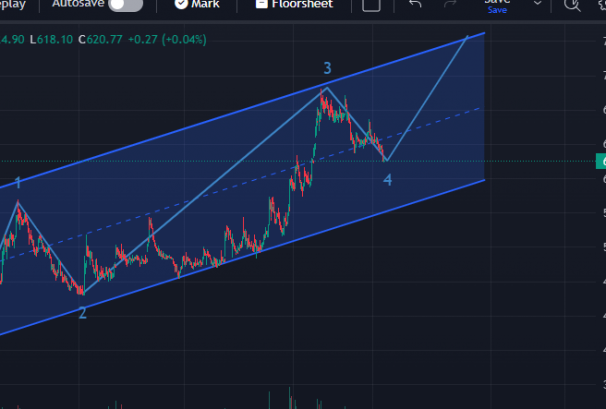Click the Replay toolbar button

coord(12,5)
